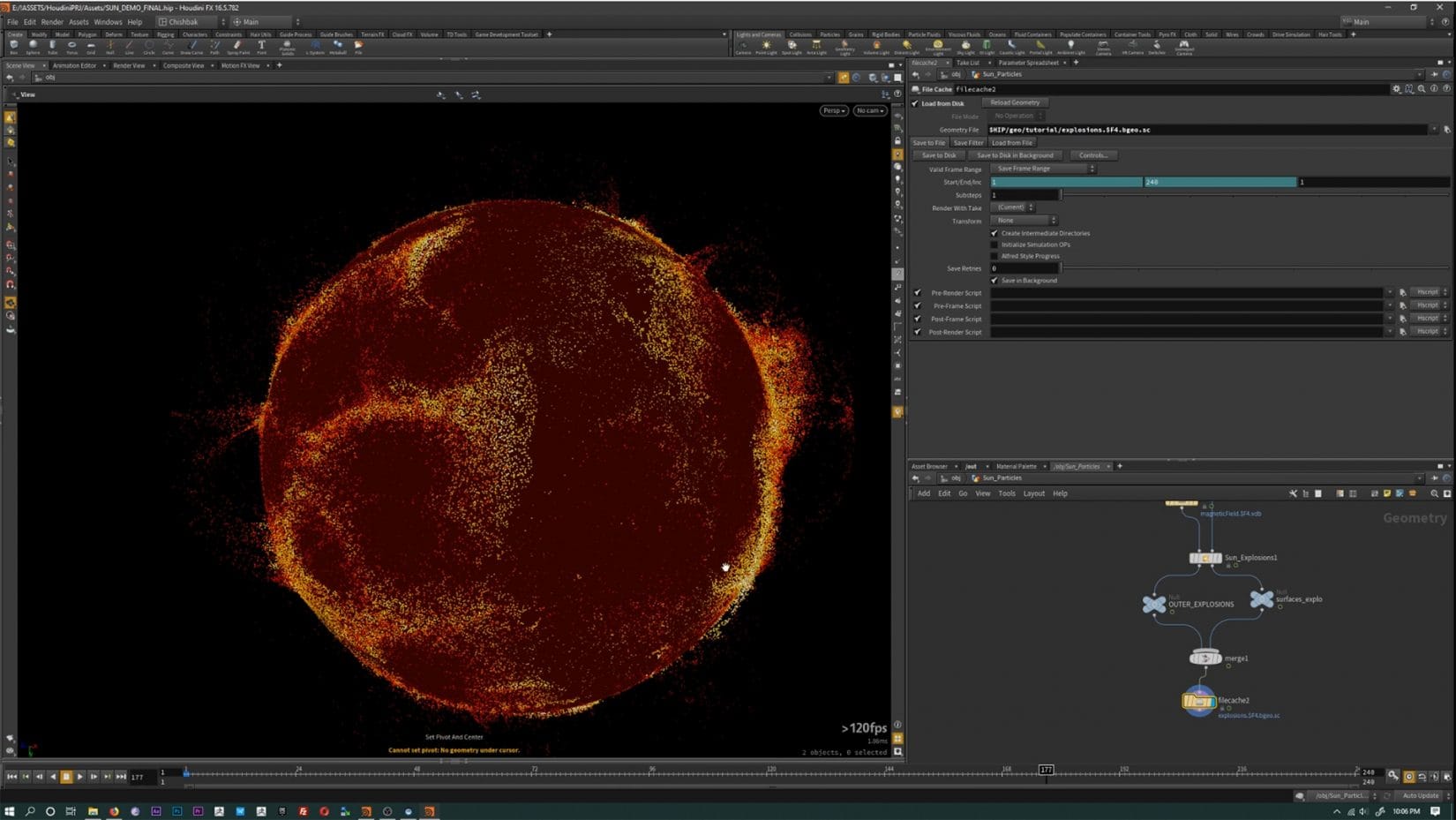Uncheck Save in Background option

[994, 280]
